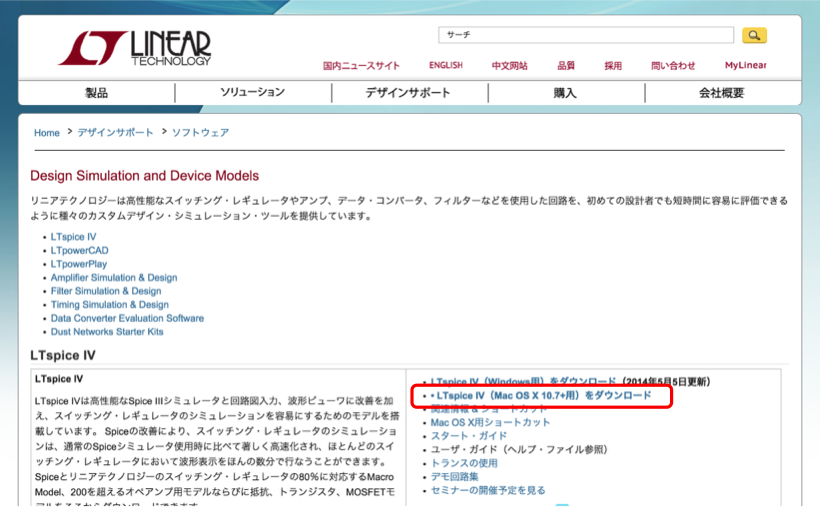Open the ソリューション navigation menu

coord(253,93)
